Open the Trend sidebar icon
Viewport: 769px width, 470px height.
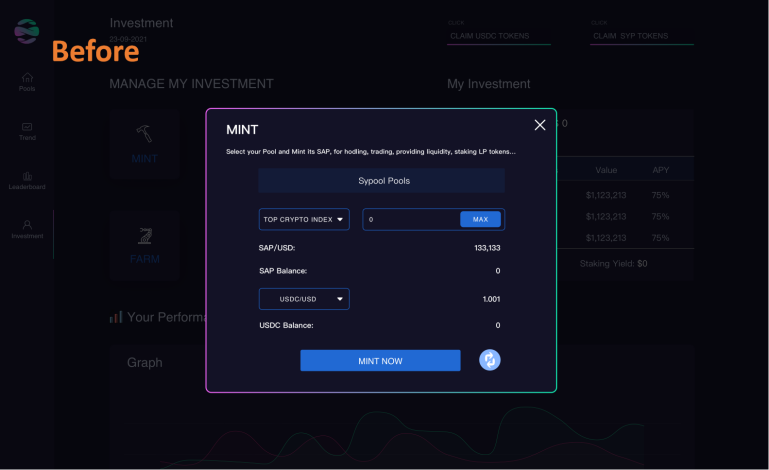27,131
